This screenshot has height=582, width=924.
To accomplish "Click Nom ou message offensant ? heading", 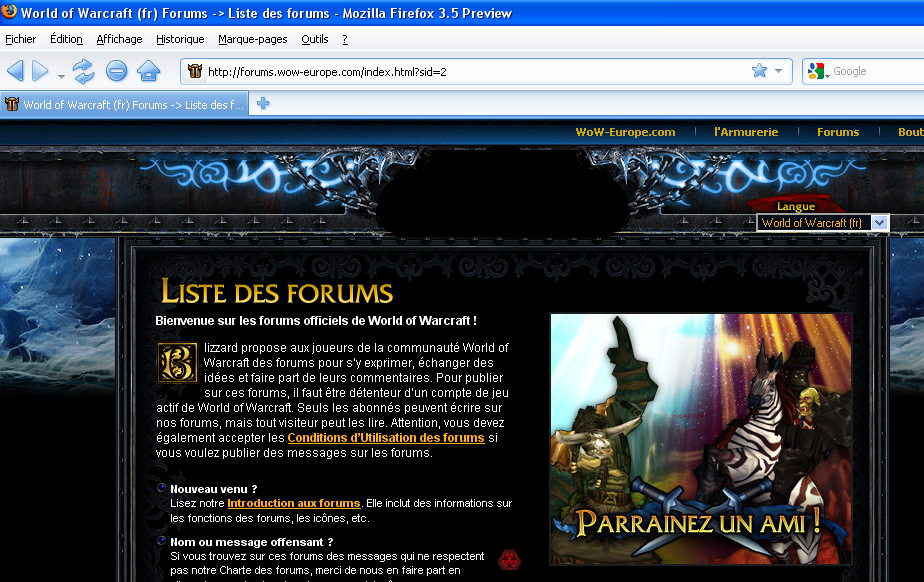I will pyautogui.click(x=252, y=542).
